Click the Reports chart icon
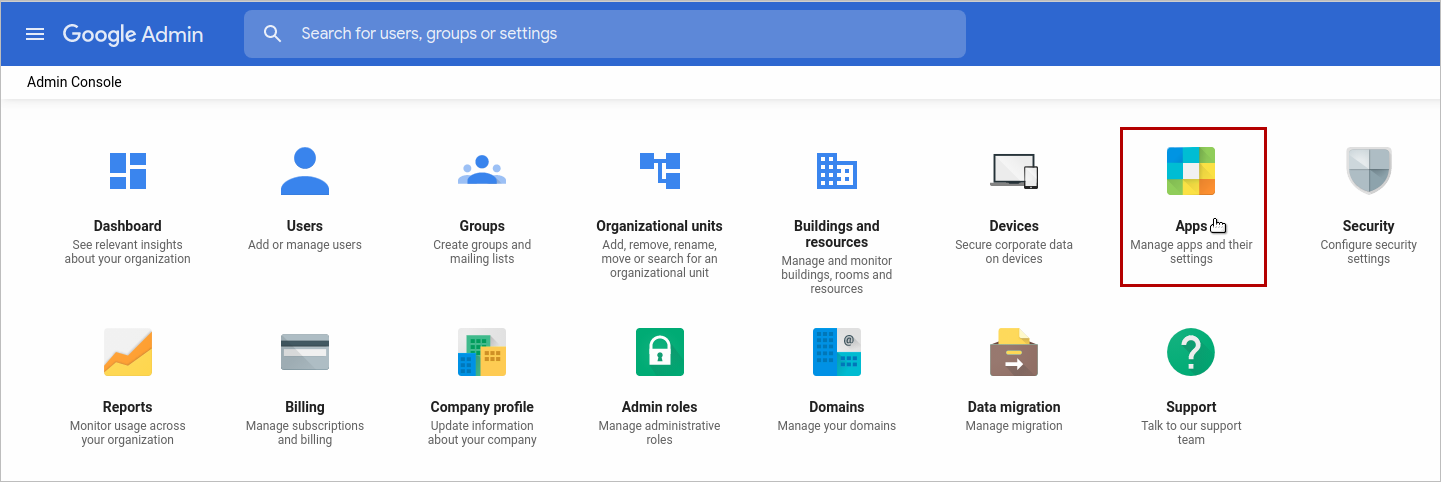This screenshot has width=1441, height=482. [x=128, y=352]
